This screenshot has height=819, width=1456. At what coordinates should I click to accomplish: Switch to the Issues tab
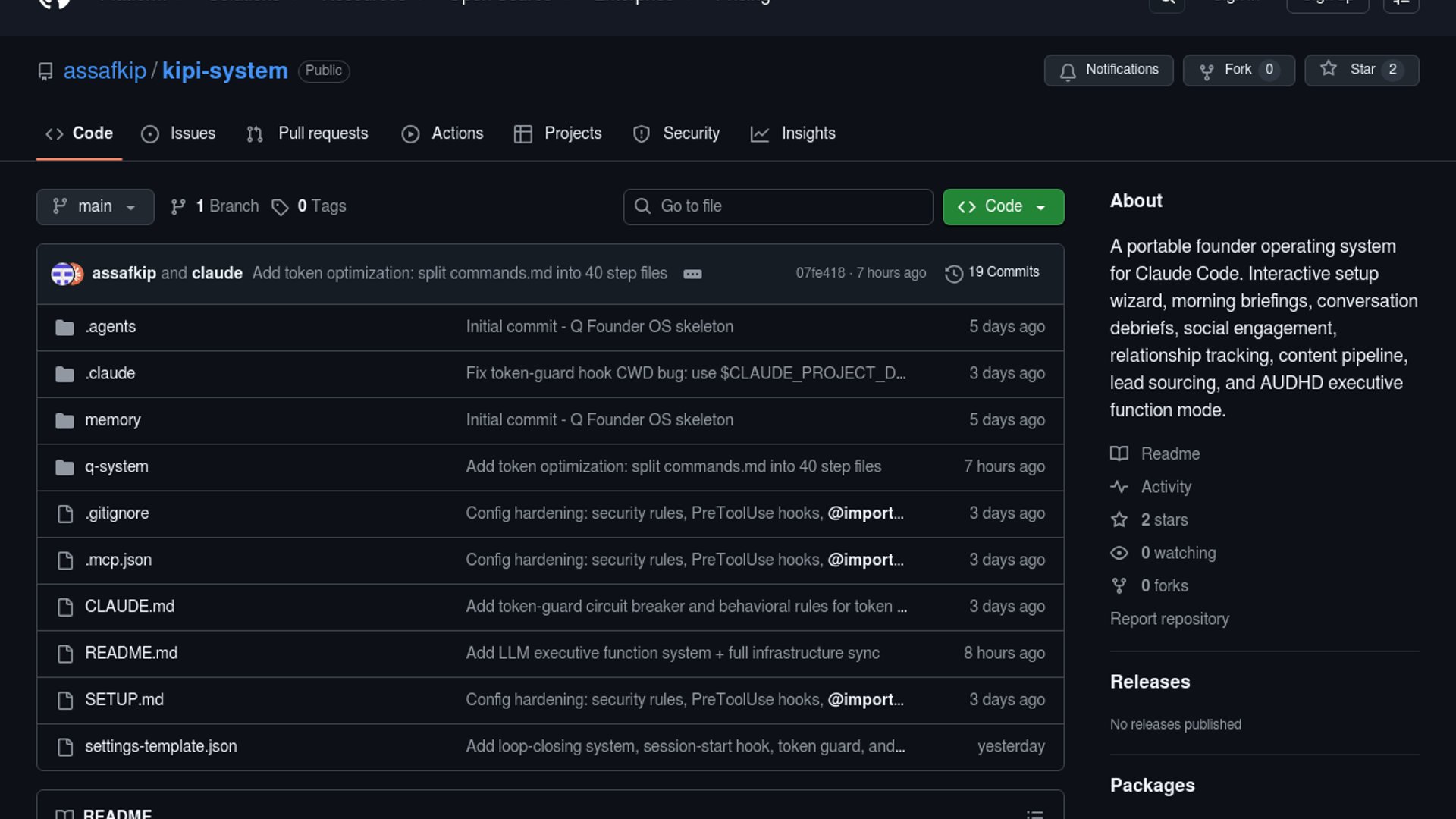(179, 133)
